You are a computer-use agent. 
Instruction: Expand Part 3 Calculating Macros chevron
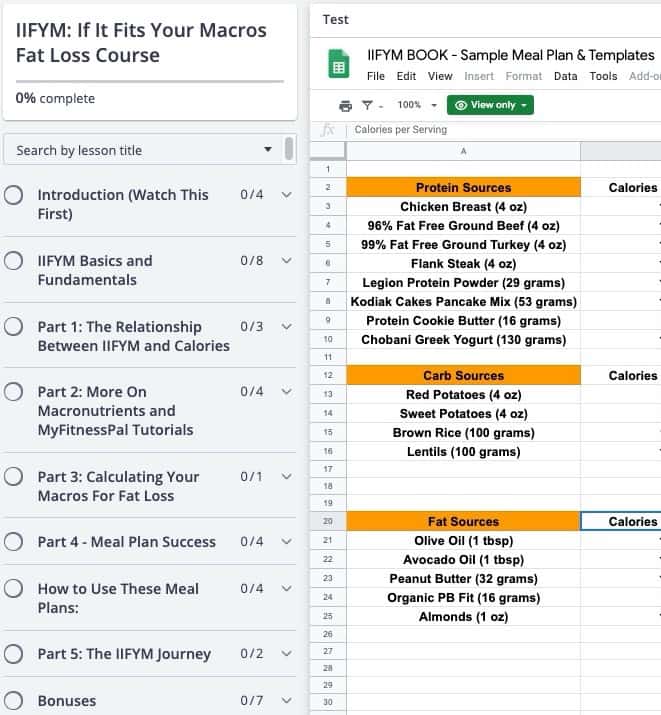click(287, 477)
